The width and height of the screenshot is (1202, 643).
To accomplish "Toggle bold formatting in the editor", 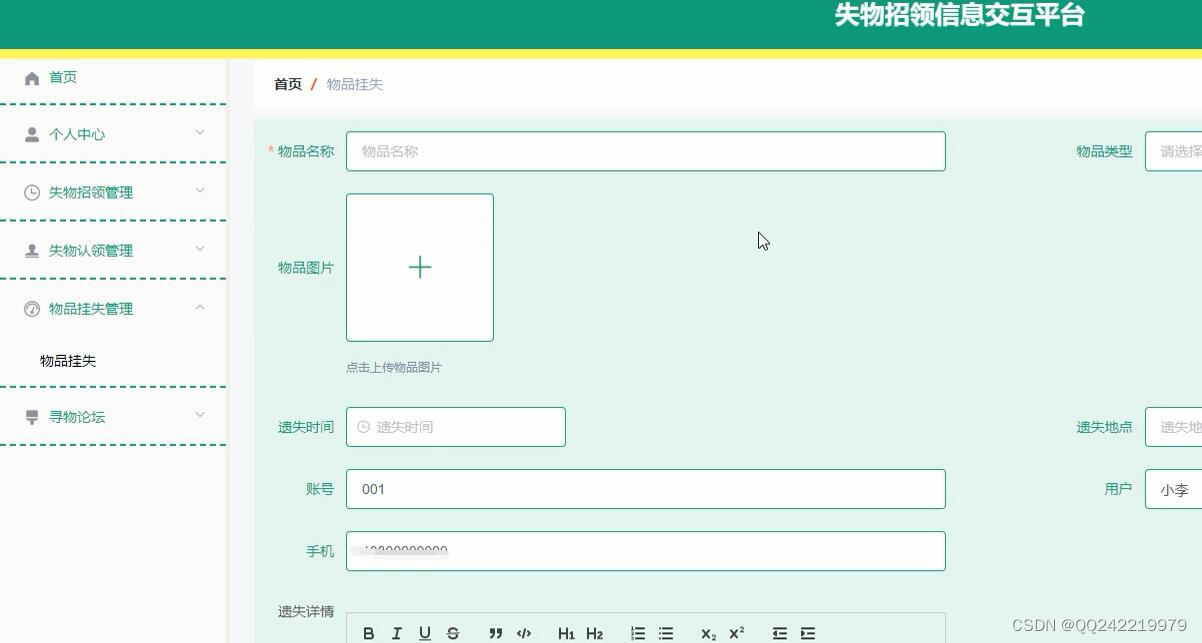I will pyautogui.click(x=369, y=633).
